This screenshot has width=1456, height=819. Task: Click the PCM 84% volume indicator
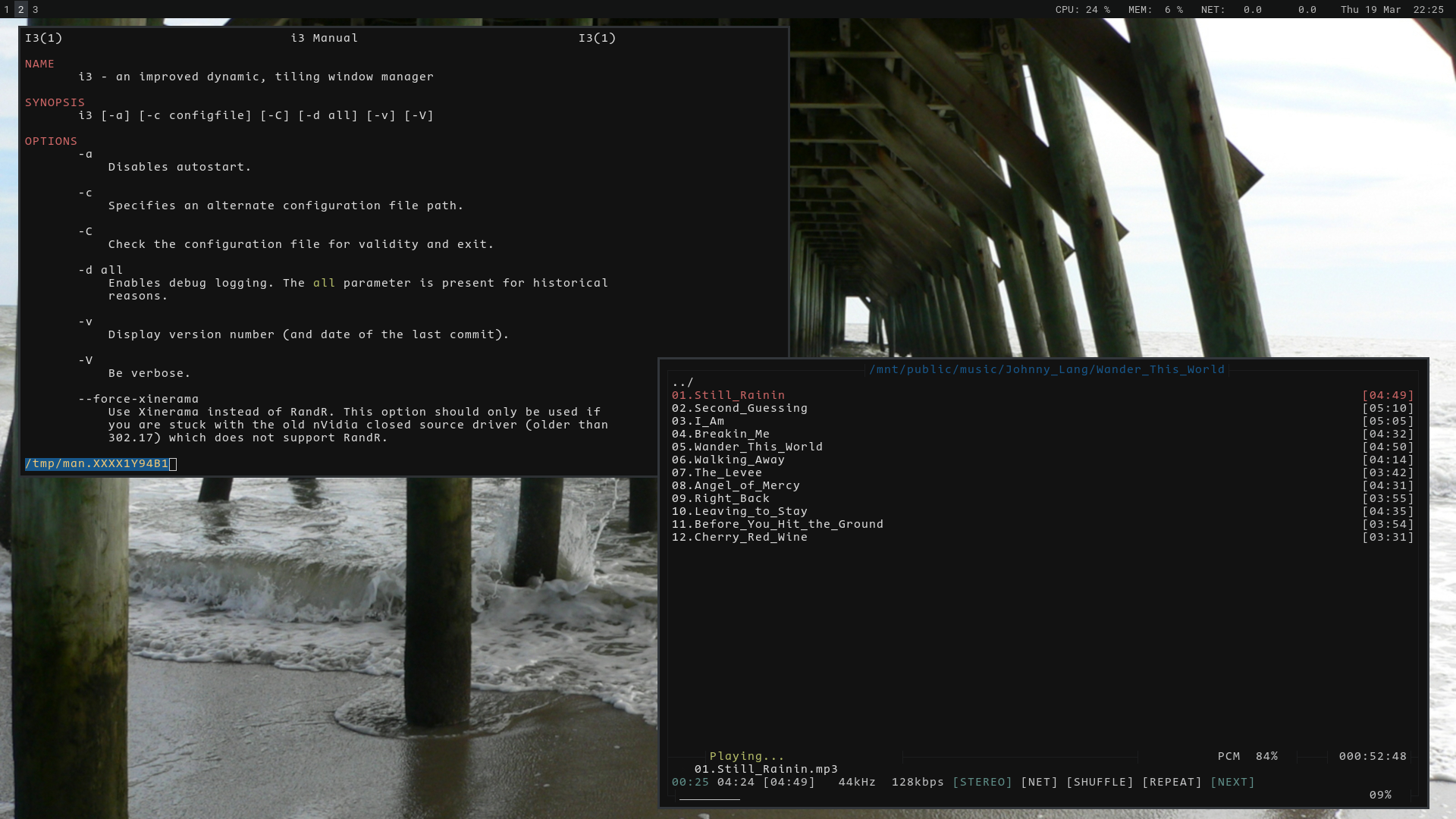(1247, 756)
